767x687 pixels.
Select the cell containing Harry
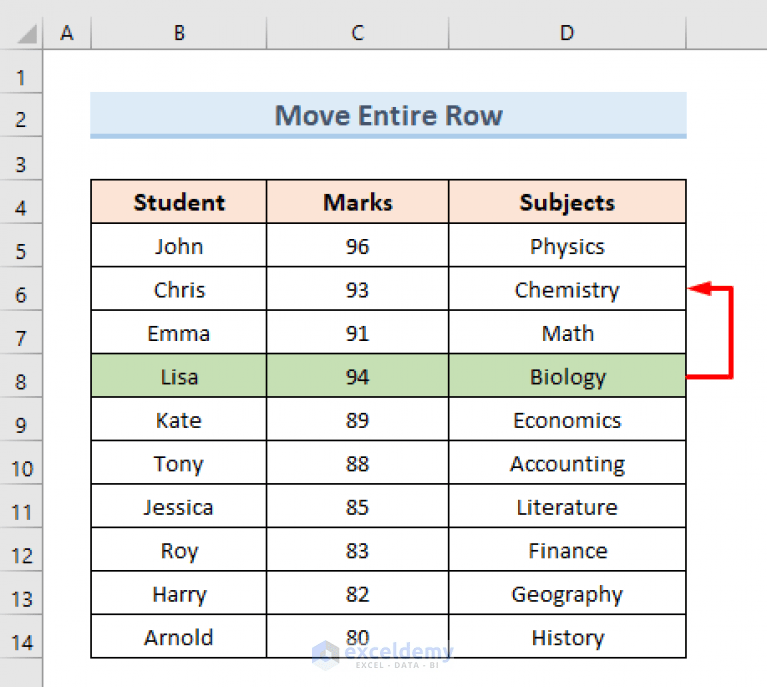tap(179, 593)
